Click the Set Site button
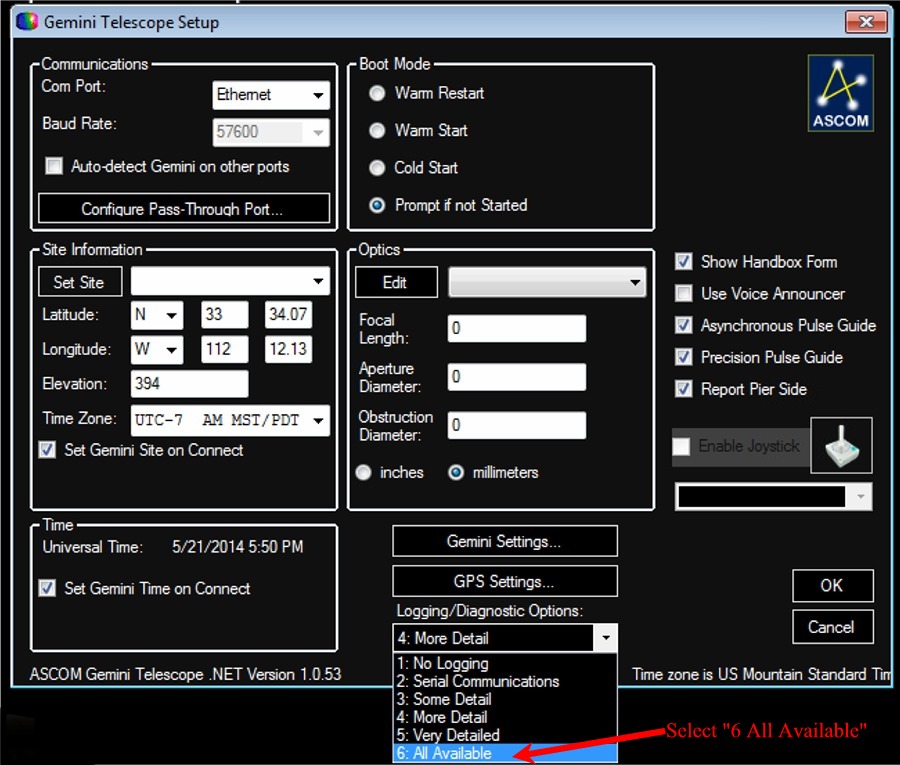900x765 pixels. click(80, 282)
